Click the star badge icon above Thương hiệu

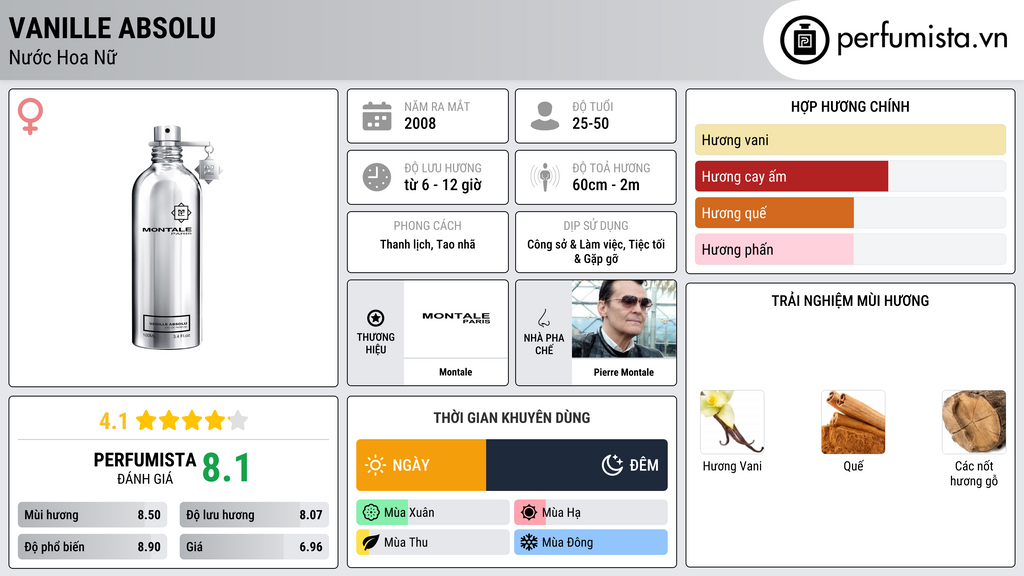(376, 318)
